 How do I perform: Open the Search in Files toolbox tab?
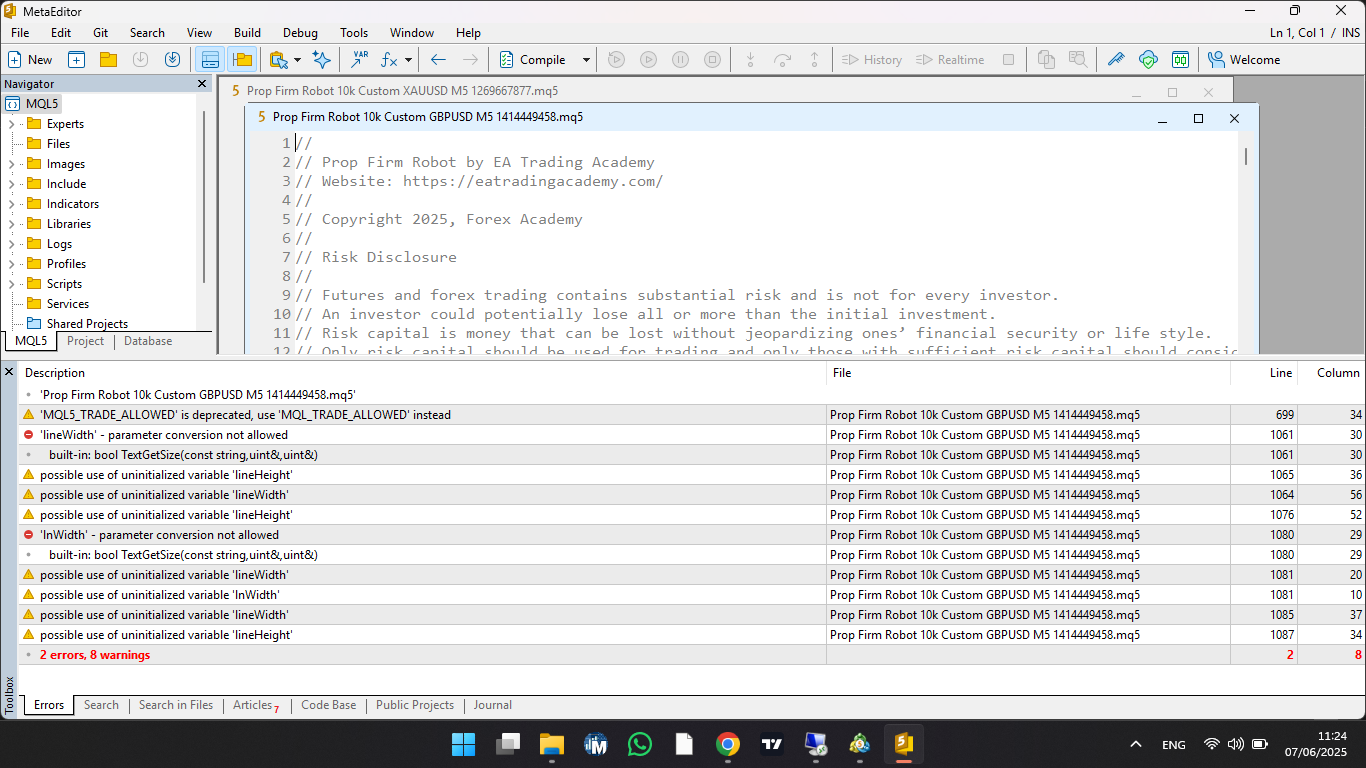click(176, 705)
